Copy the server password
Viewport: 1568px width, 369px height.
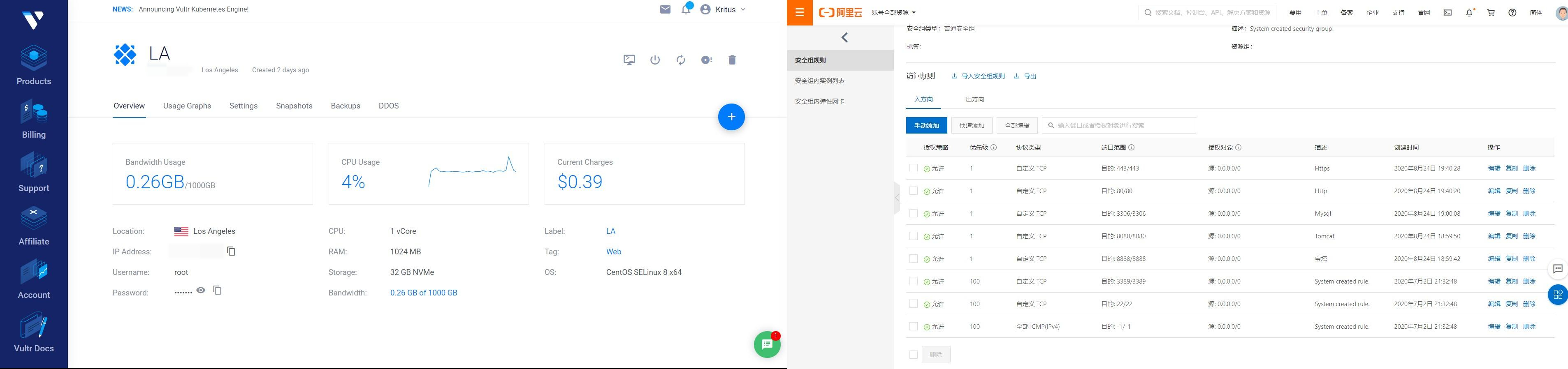click(217, 291)
